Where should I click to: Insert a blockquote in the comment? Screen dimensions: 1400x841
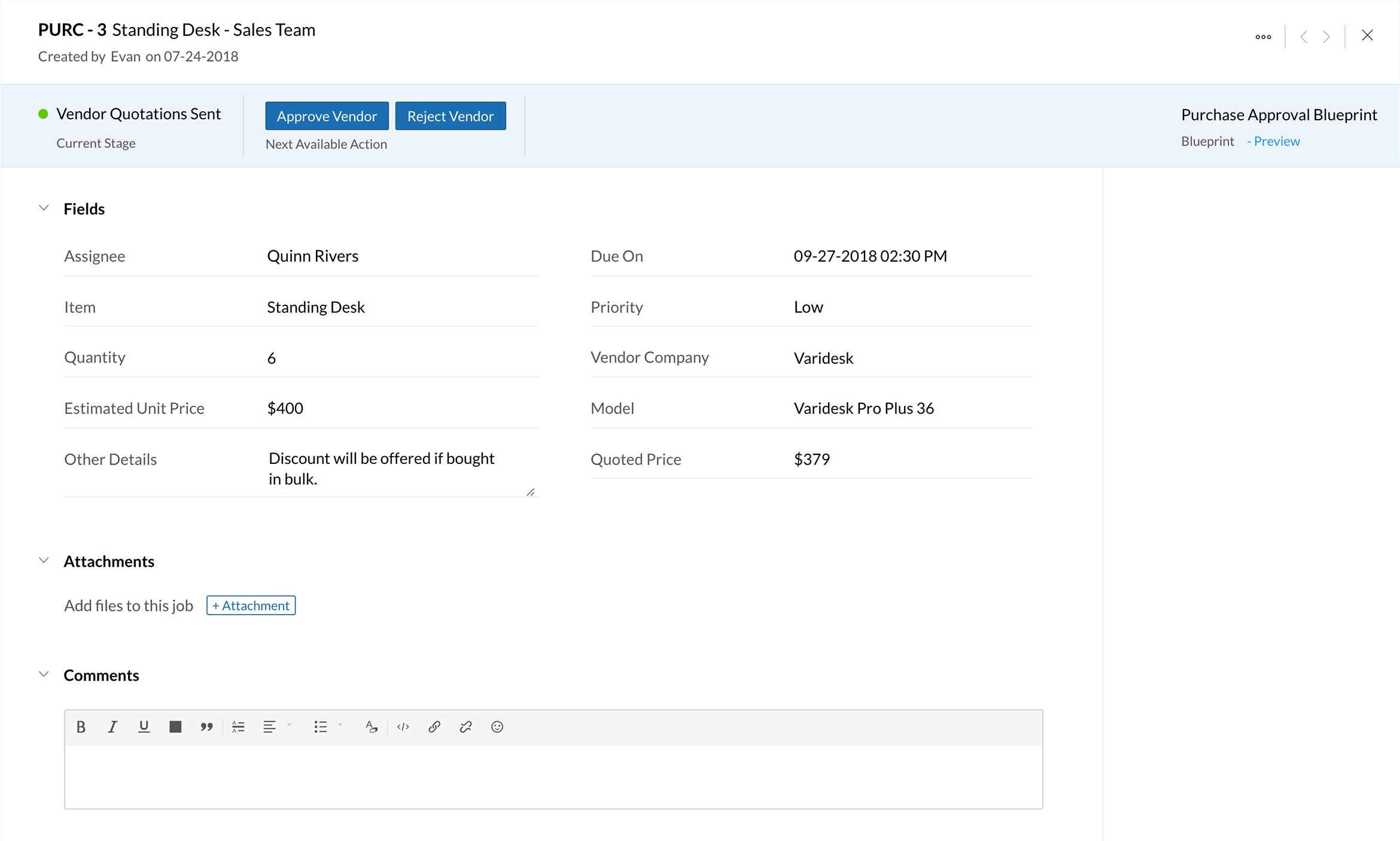(206, 727)
